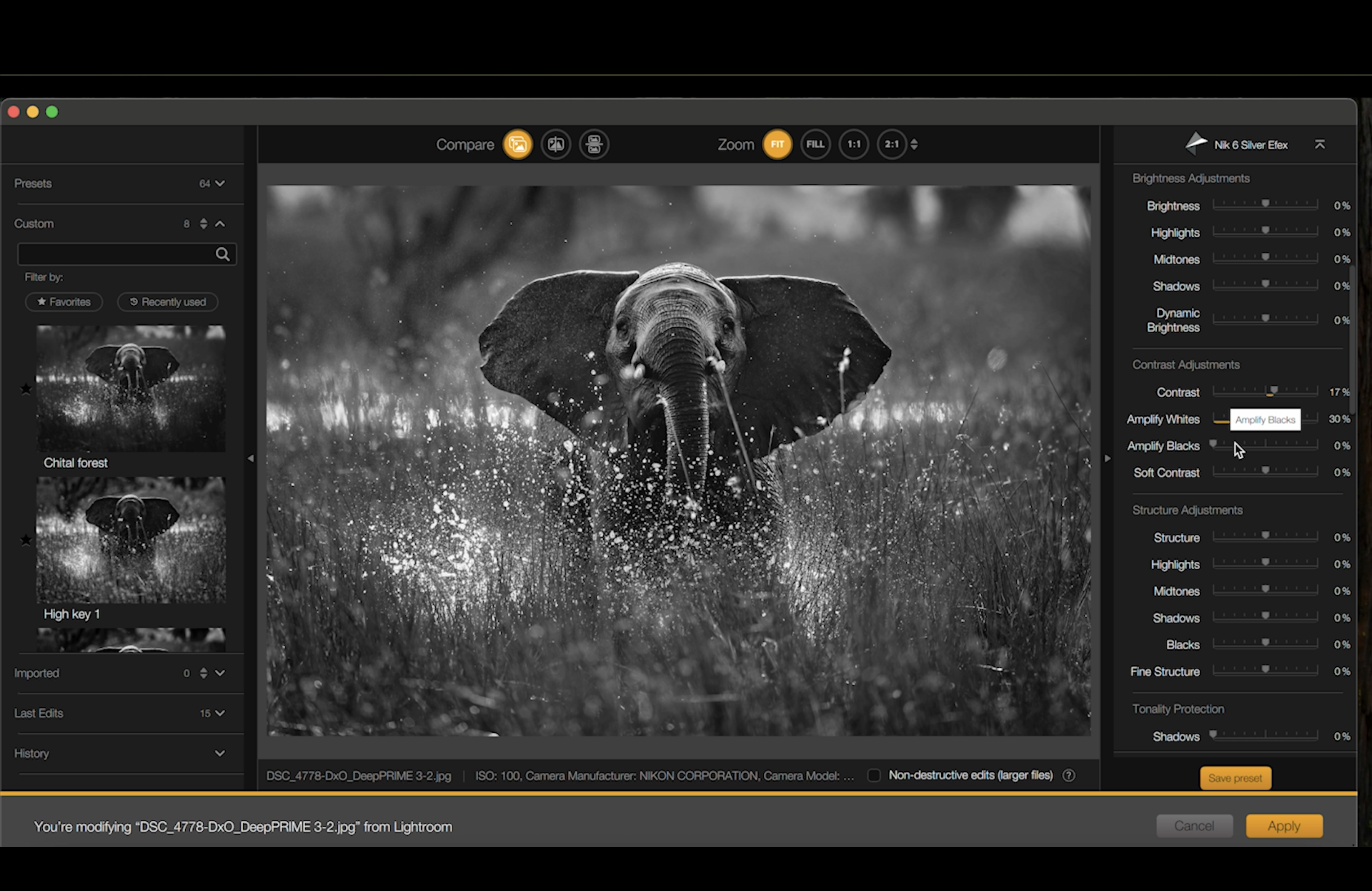Collapse the right adjustments panel arrow
The width and height of the screenshot is (1372, 891).
[1108, 459]
